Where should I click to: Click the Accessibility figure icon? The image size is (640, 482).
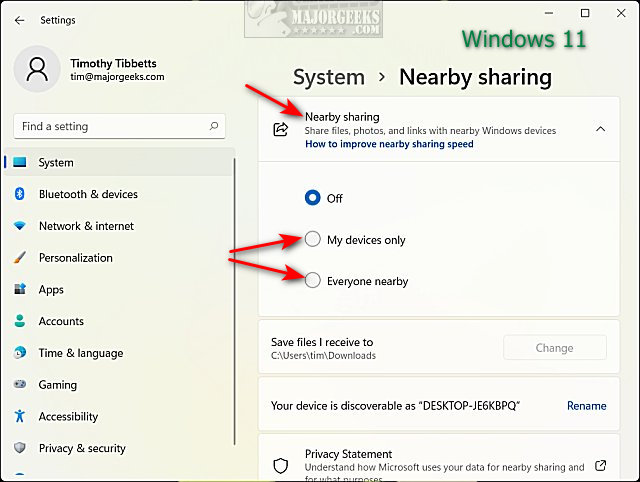[x=20, y=416]
